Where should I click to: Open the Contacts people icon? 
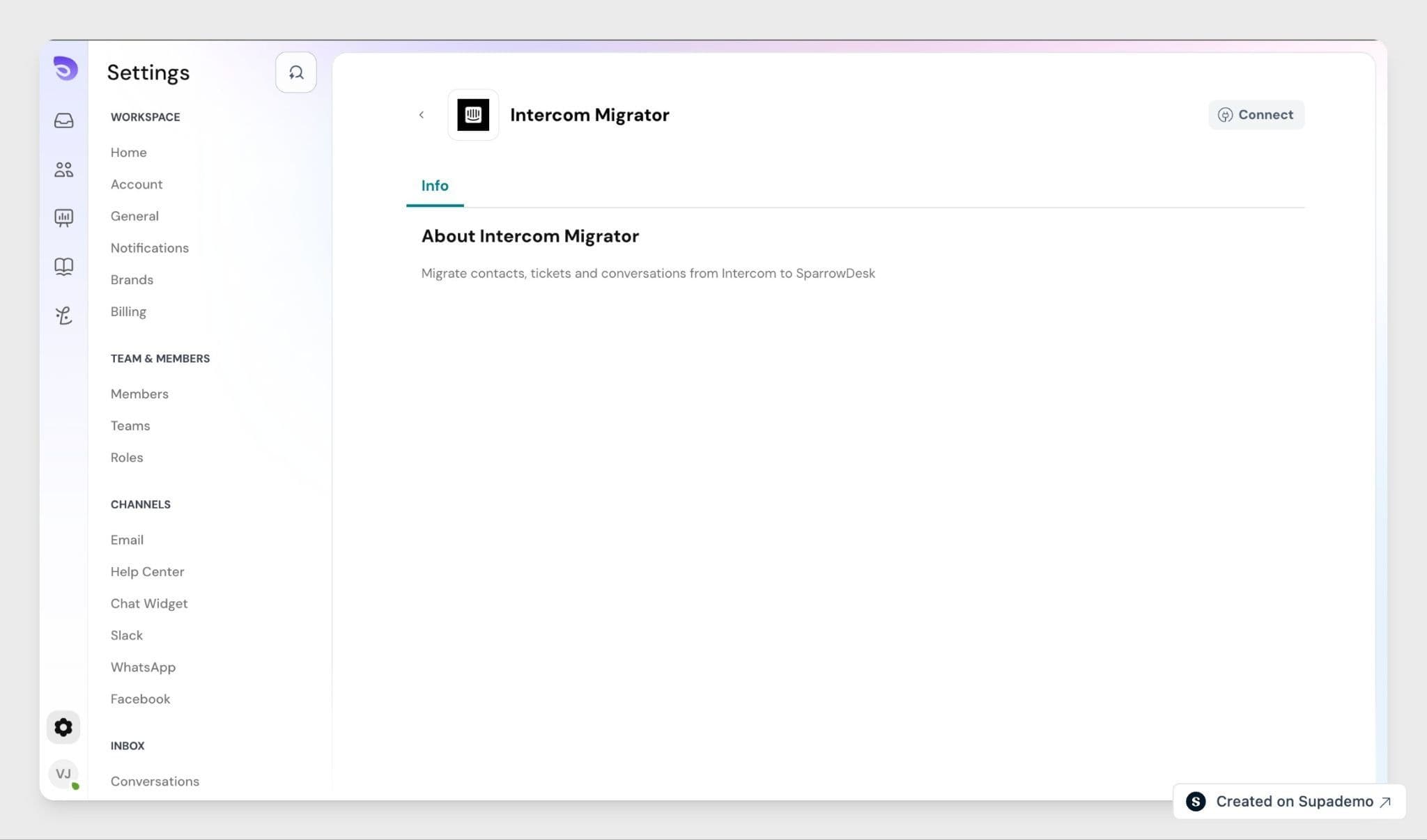point(63,169)
